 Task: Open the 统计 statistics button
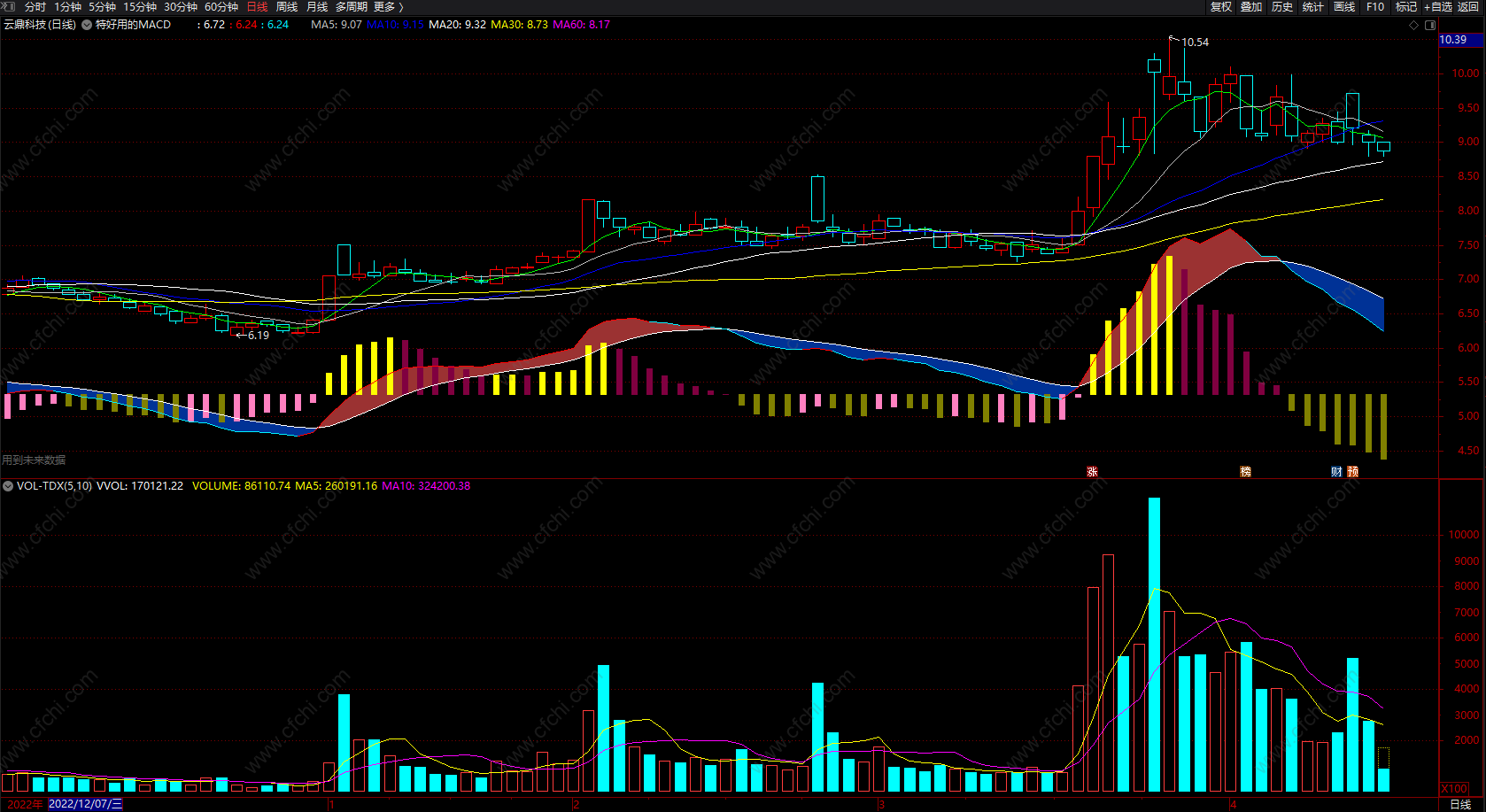(x=1313, y=6)
